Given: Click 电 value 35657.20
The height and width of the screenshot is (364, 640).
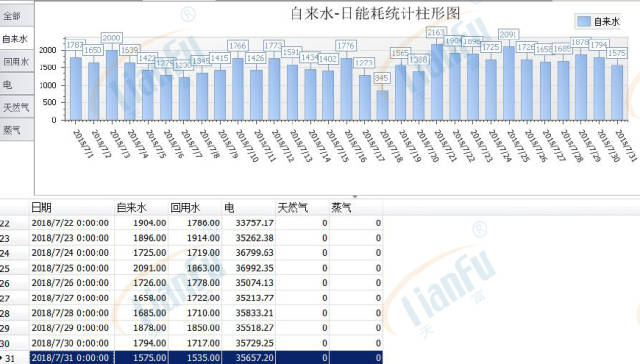Looking at the screenshot, I should tap(249, 358).
